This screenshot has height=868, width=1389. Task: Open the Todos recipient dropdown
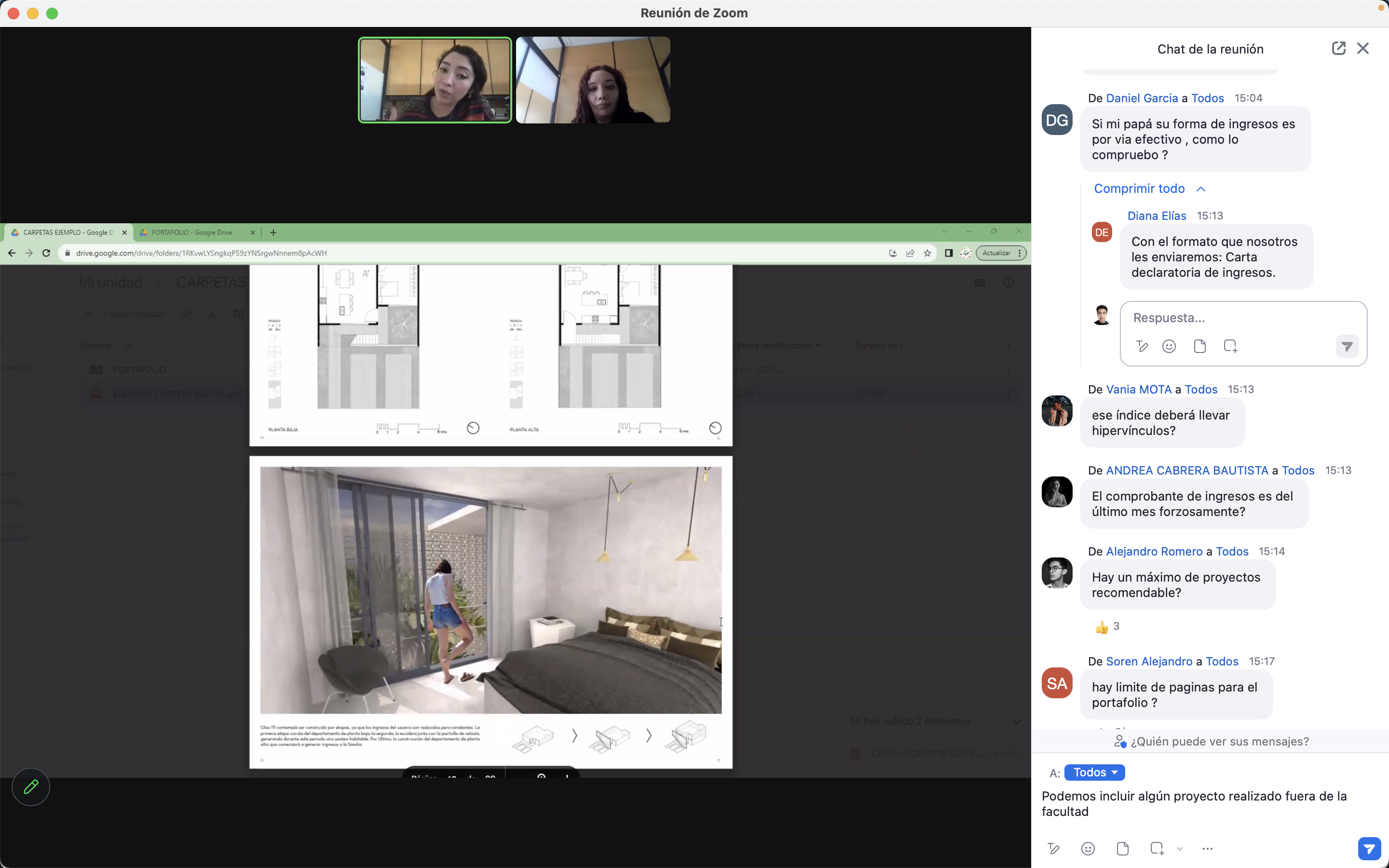pyautogui.click(x=1094, y=772)
